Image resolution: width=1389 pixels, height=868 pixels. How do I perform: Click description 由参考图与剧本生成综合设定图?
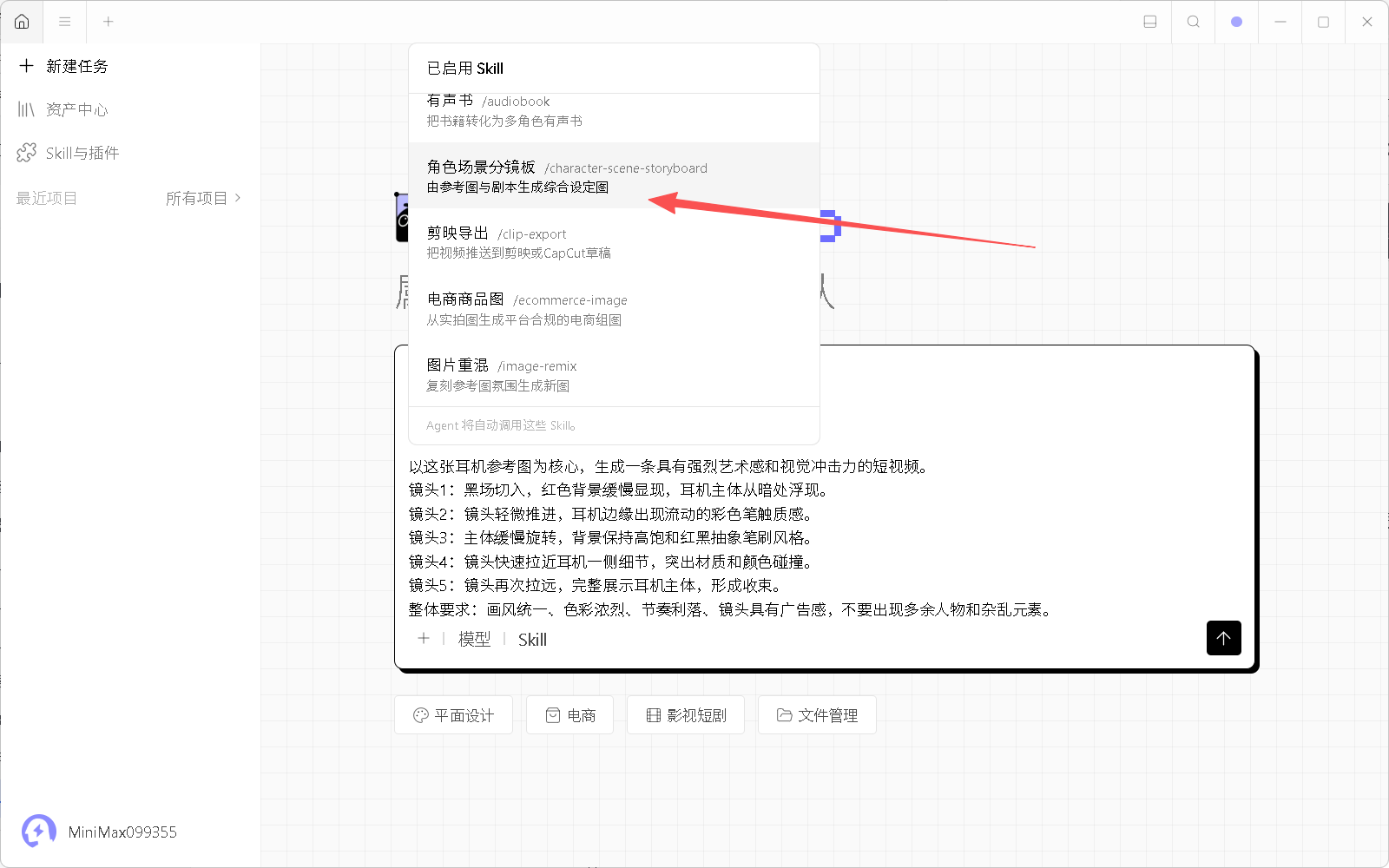[517, 187]
